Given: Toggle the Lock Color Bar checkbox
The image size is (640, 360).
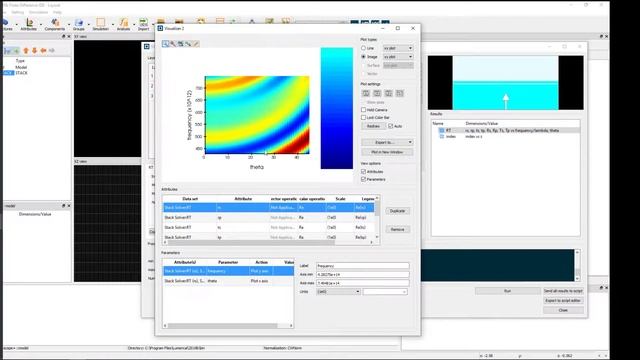Looking at the screenshot, I should click(363, 118).
